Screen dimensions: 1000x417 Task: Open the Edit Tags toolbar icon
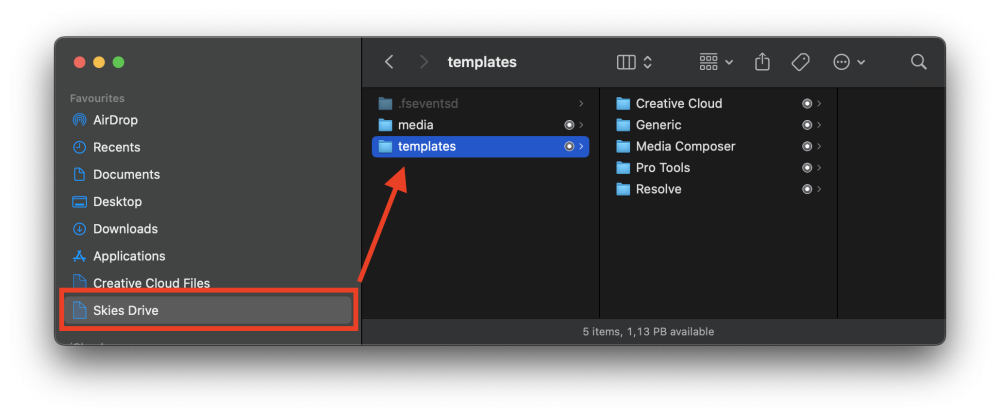click(800, 62)
